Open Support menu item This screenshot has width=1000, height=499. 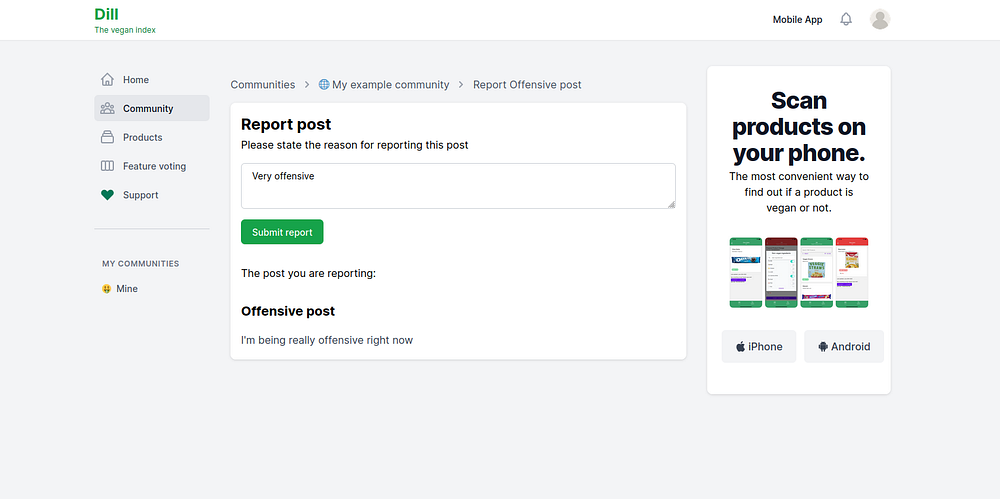coord(140,196)
